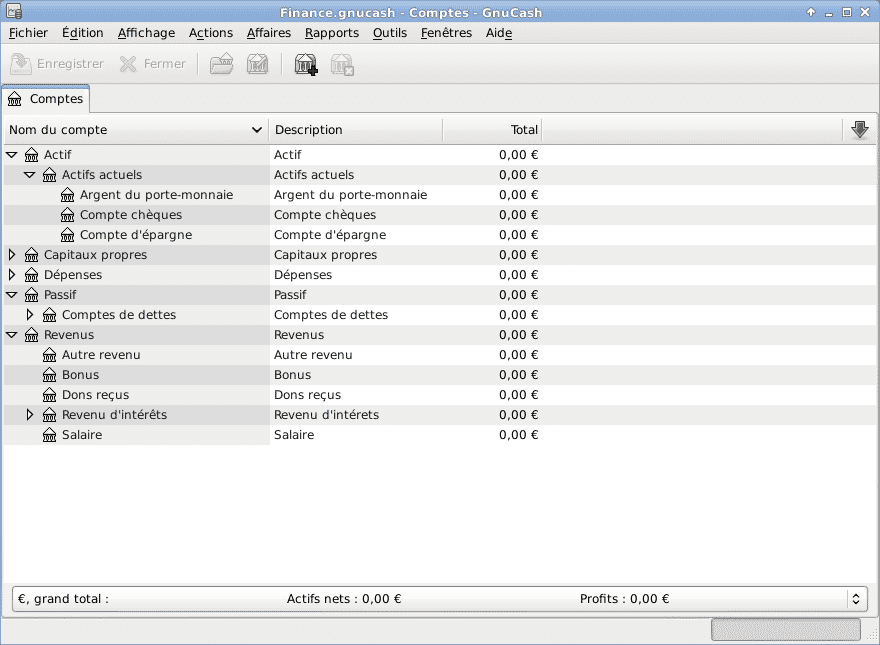Click the Open Account toolbar icon

[x=221, y=65]
